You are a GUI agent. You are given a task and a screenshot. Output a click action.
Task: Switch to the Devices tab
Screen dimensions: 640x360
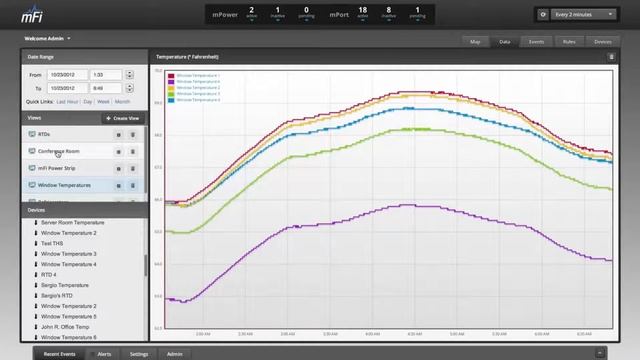click(603, 42)
